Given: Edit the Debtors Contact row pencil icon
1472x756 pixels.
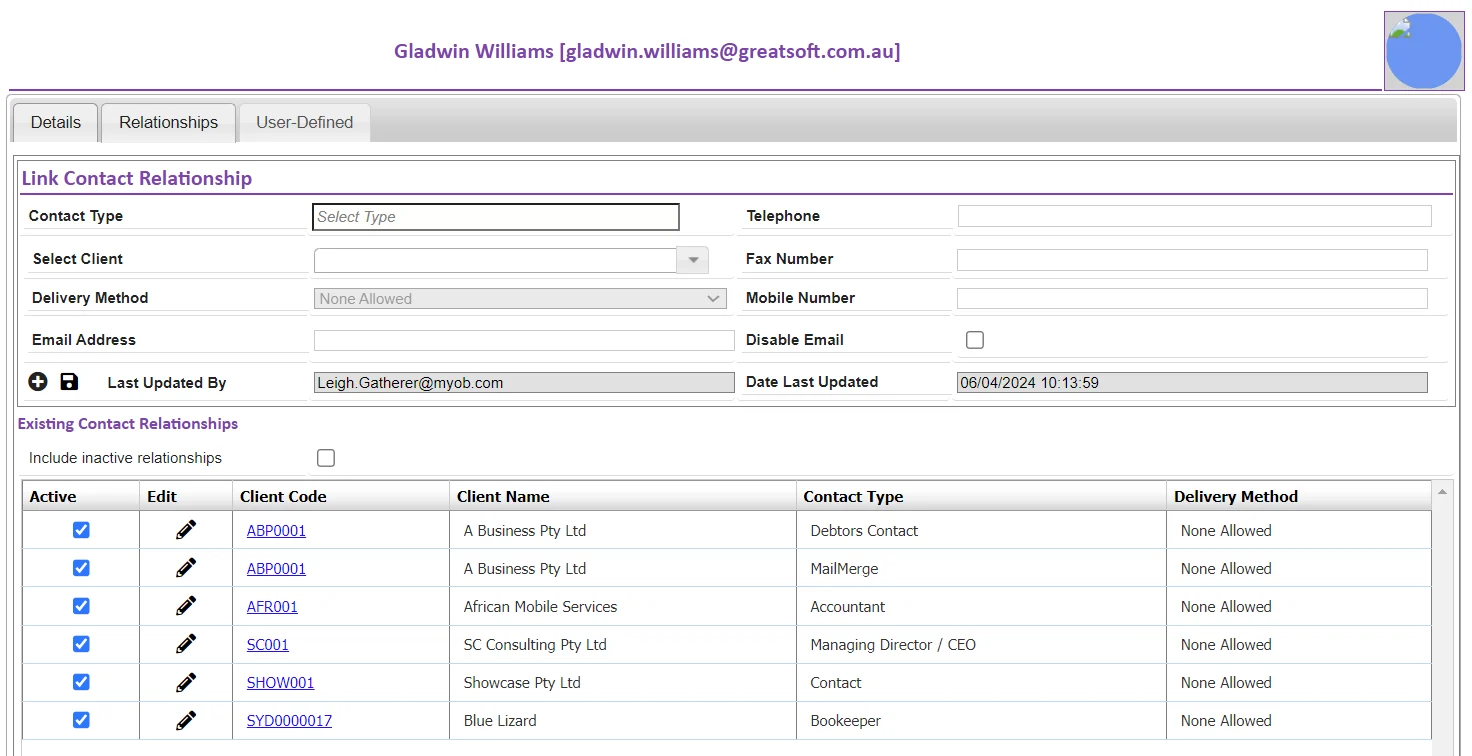Looking at the screenshot, I should pos(186,530).
